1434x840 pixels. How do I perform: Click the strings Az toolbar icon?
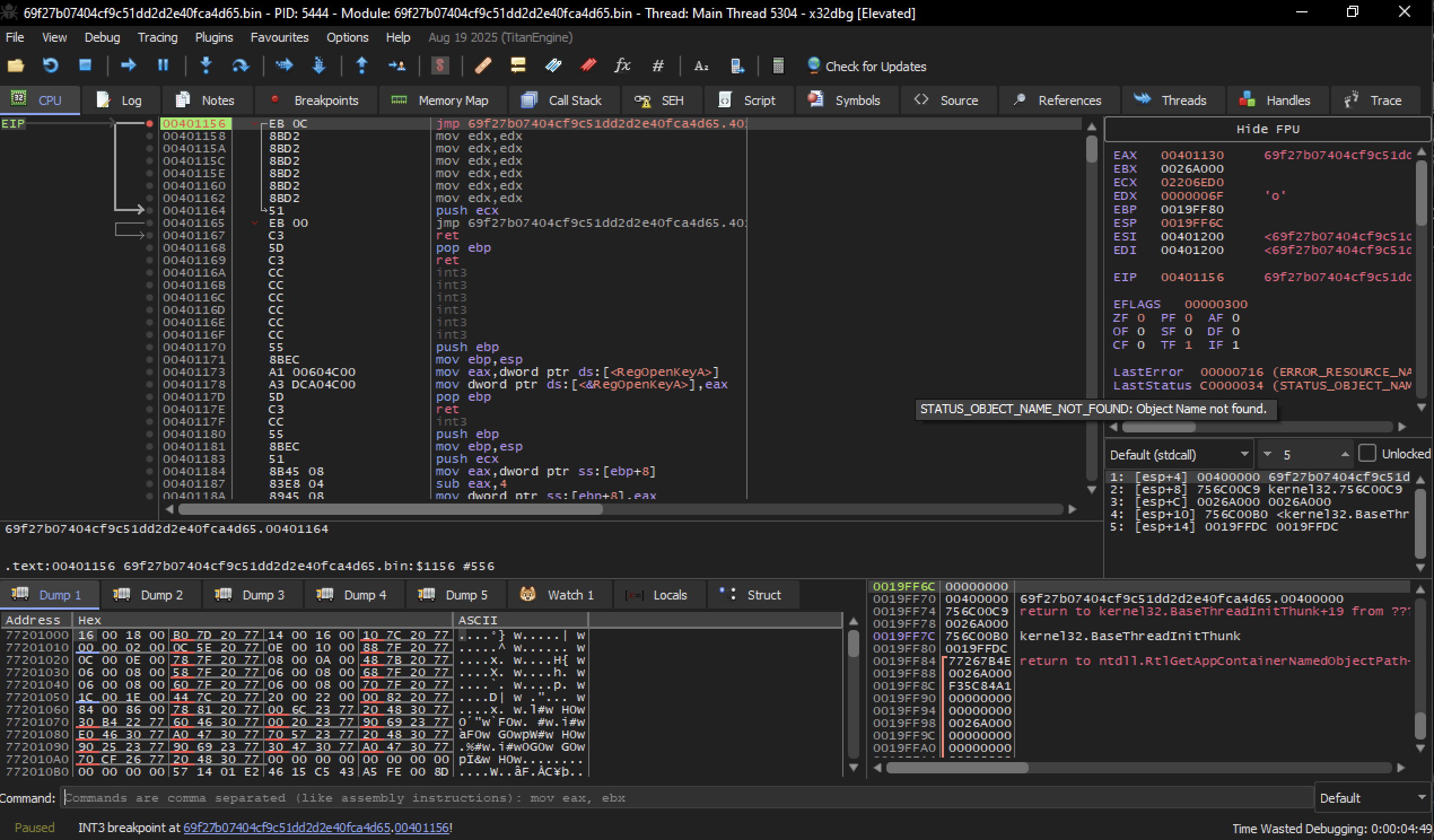[x=701, y=66]
